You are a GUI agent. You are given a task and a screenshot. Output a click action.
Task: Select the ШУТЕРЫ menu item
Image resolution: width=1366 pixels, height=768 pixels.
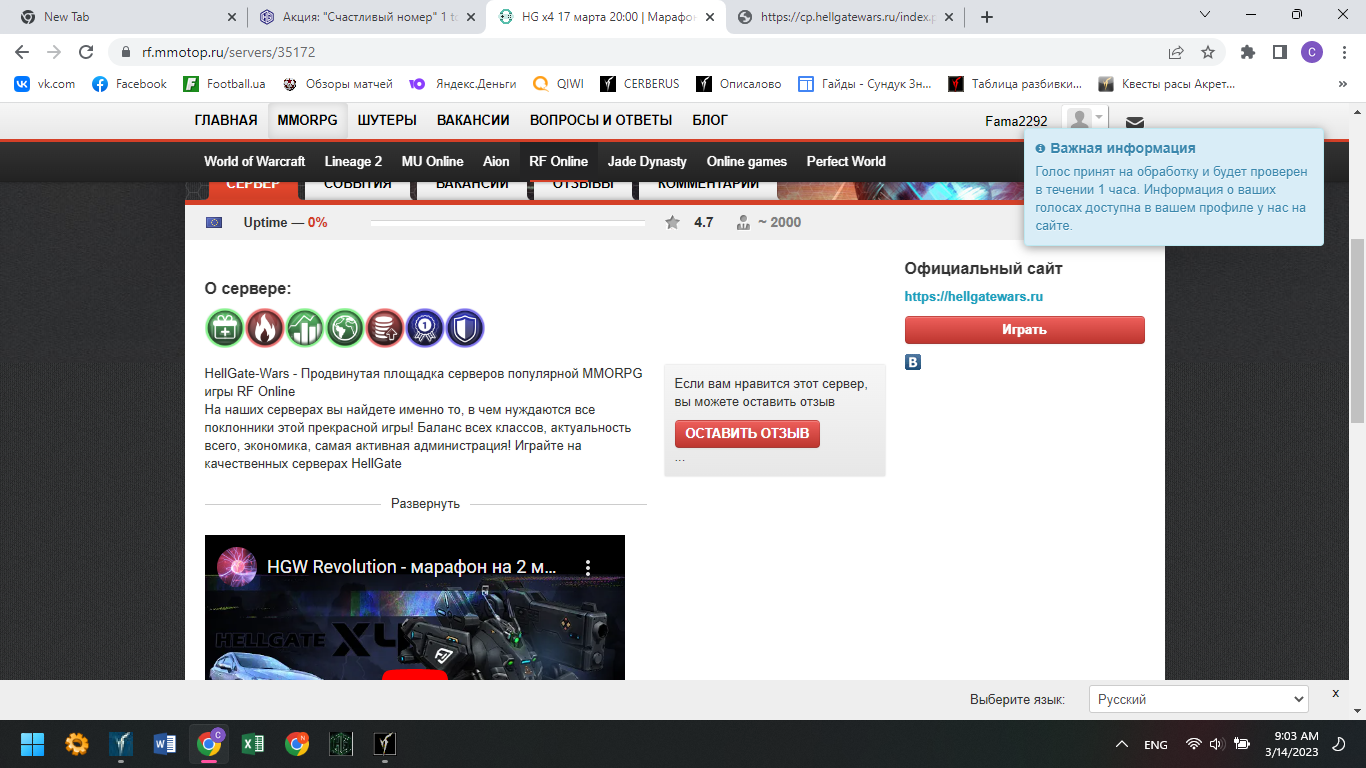[x=387, y=120]
